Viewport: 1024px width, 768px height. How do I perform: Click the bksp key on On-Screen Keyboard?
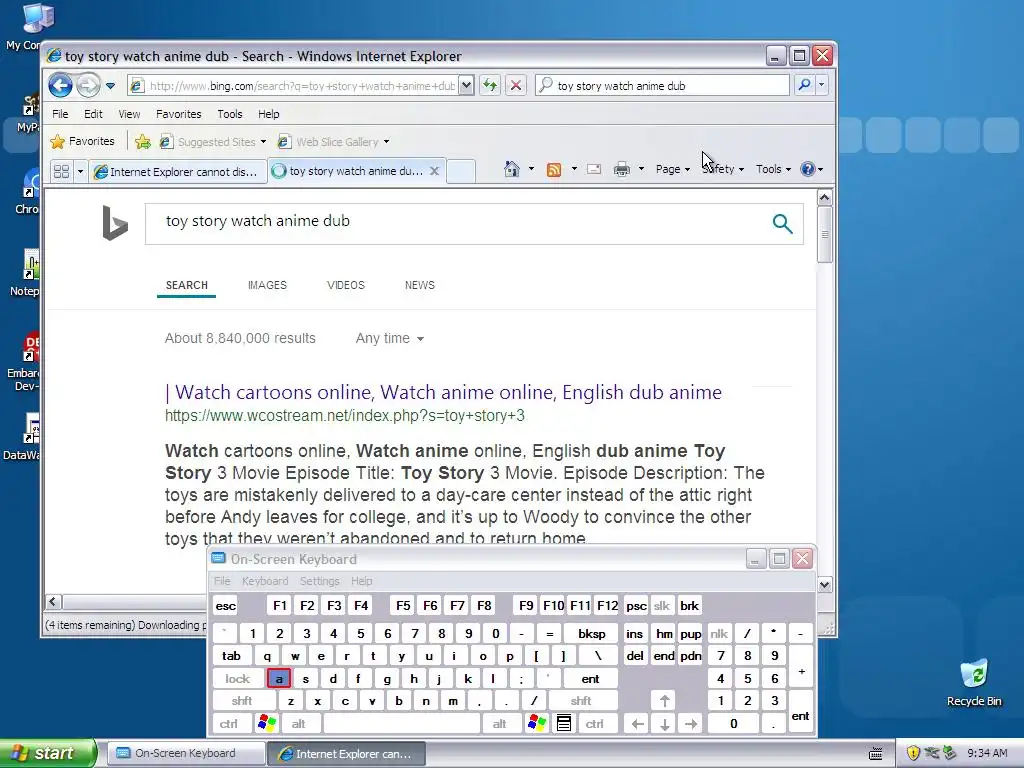click(x=592, y=633)
